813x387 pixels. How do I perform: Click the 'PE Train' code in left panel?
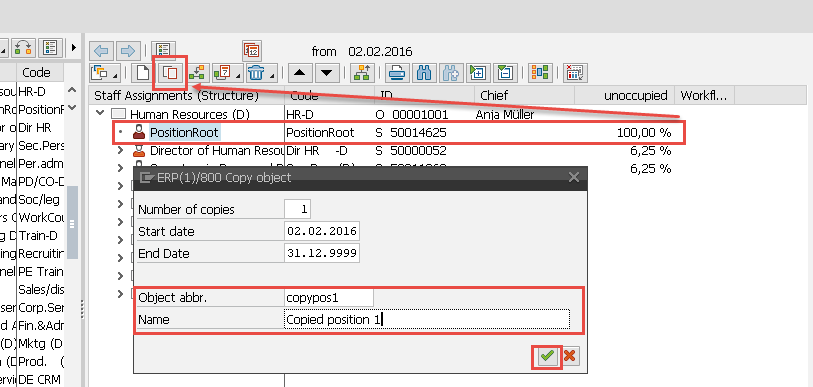(x=41, y=271)
